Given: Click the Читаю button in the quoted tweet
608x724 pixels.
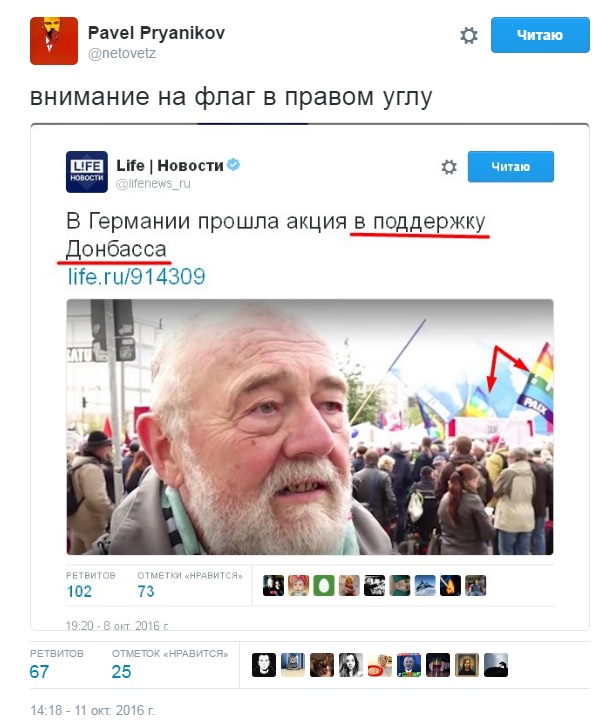Looking at the screenshot, I should (511, 167).
